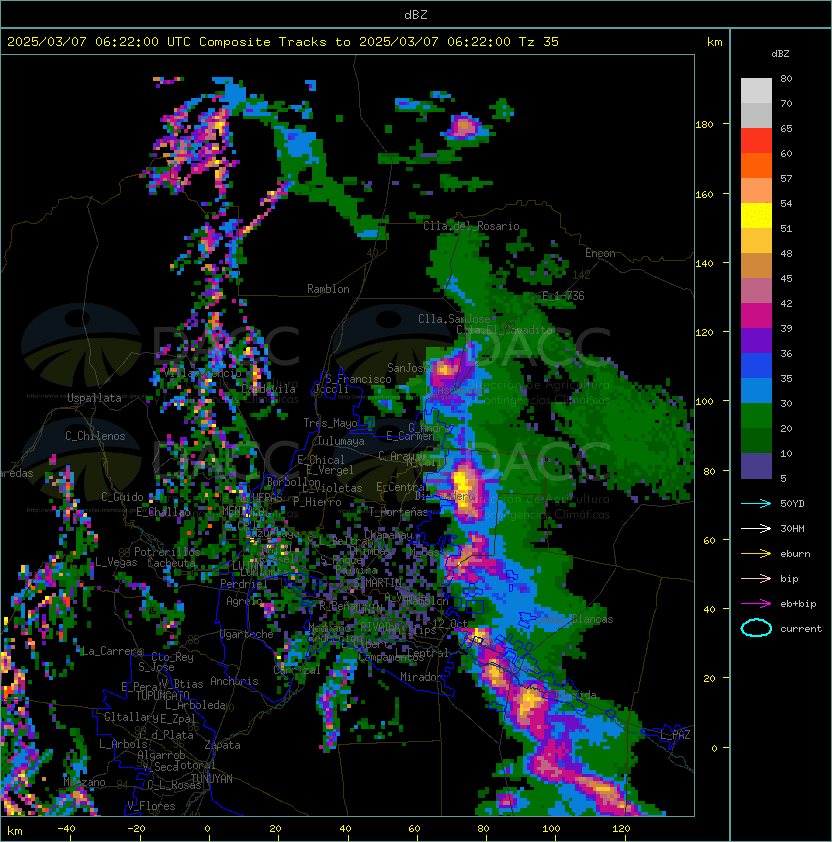Pick the slate purple 5-10 dBZ swatch
Viewport: 832px width, 842px height.
pos(756,466)
